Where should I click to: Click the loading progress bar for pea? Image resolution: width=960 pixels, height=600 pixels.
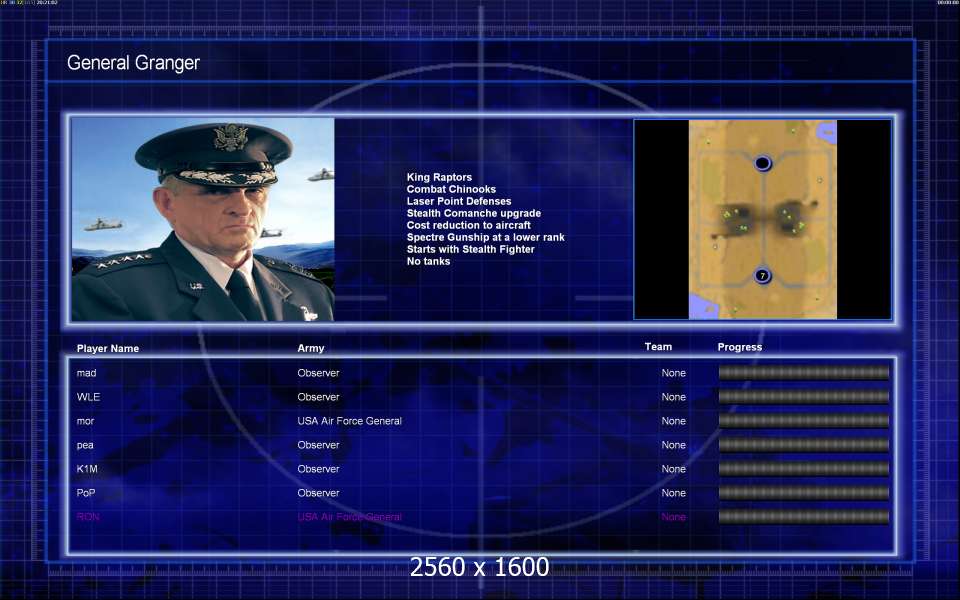coord(803,445)
